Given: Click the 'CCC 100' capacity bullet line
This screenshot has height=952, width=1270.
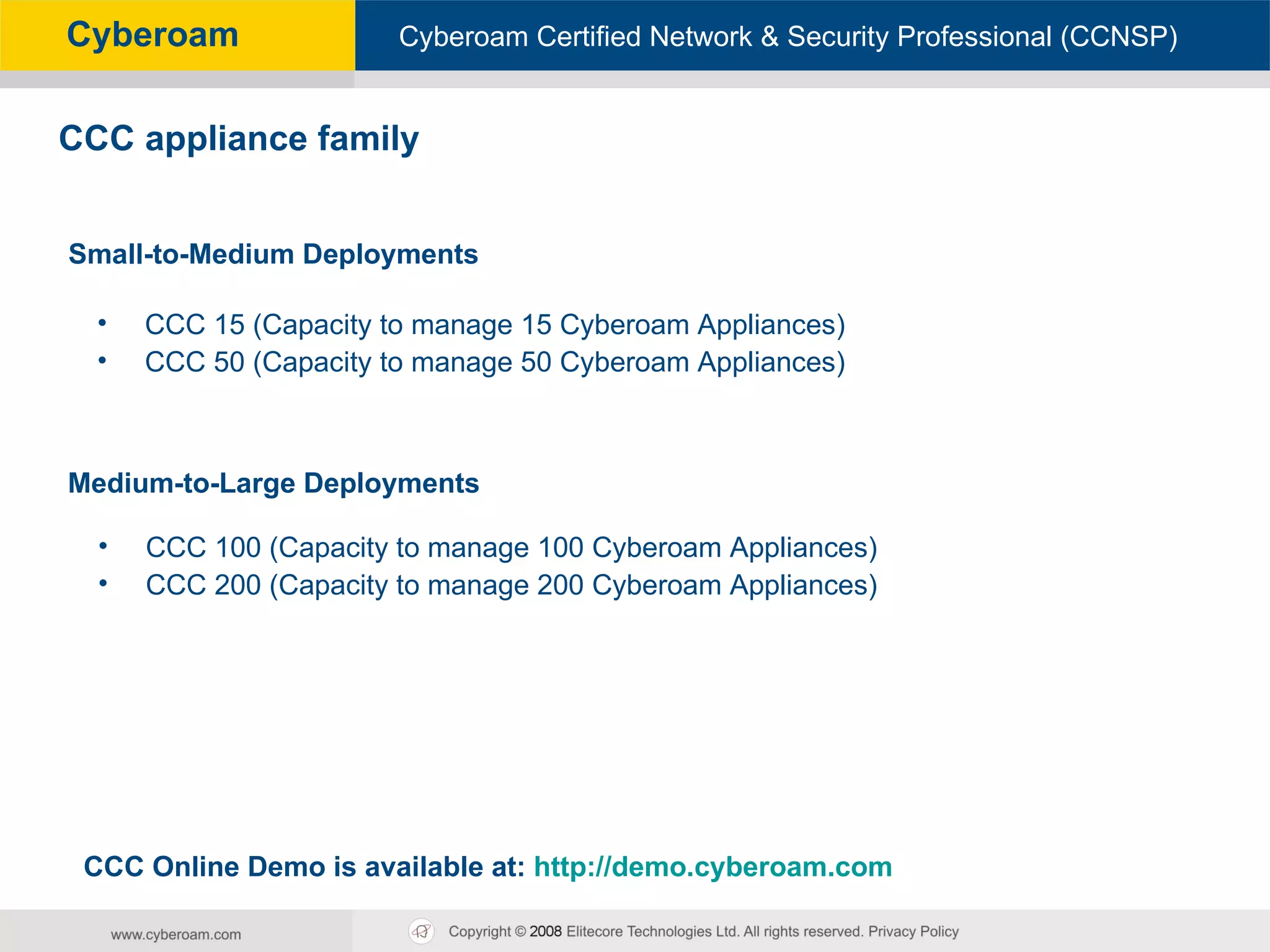Looking at the screenshot, I should click(512, 548).
